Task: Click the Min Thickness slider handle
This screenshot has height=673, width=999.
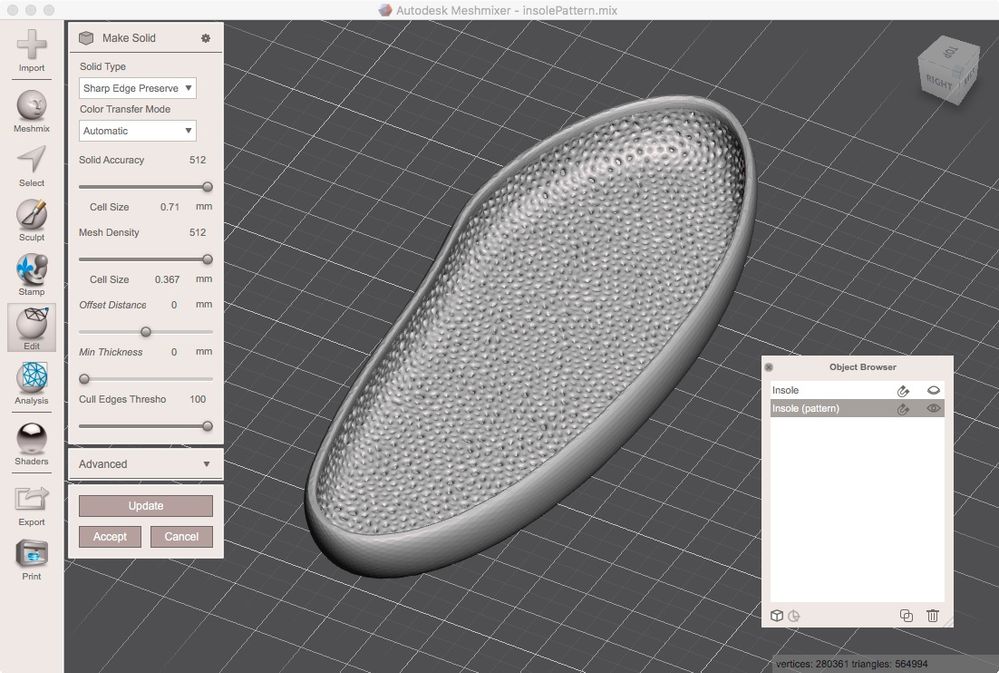Action: click(84, 379)
